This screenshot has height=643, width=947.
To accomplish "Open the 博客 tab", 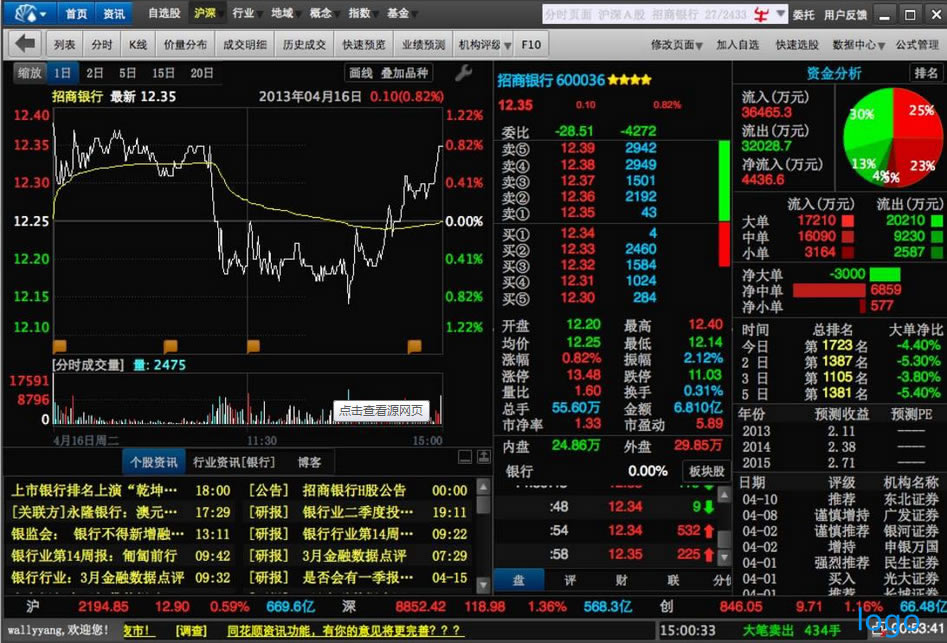I will pos(310,462).
